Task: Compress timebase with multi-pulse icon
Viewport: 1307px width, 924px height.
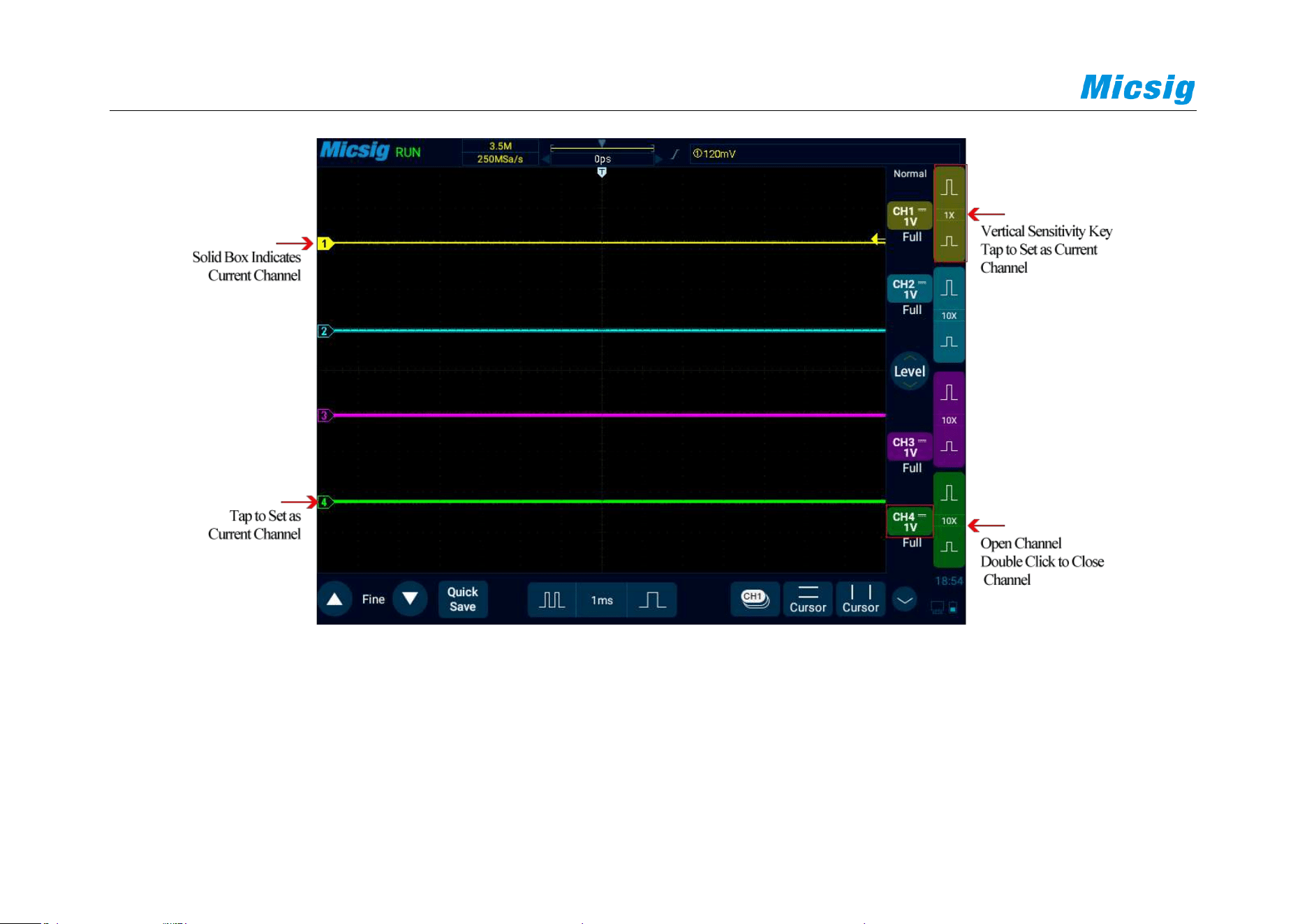Action: click(x=552, y=600)
